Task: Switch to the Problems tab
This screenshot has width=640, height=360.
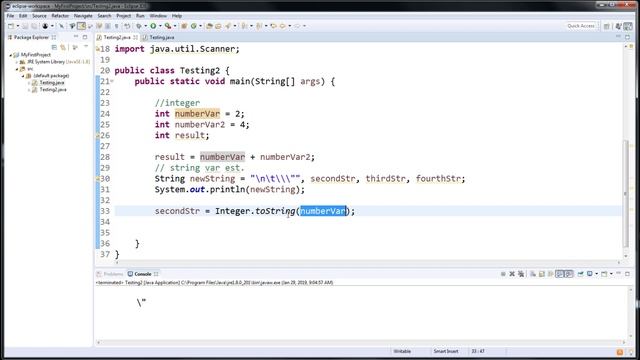Action: pos(110,274)
